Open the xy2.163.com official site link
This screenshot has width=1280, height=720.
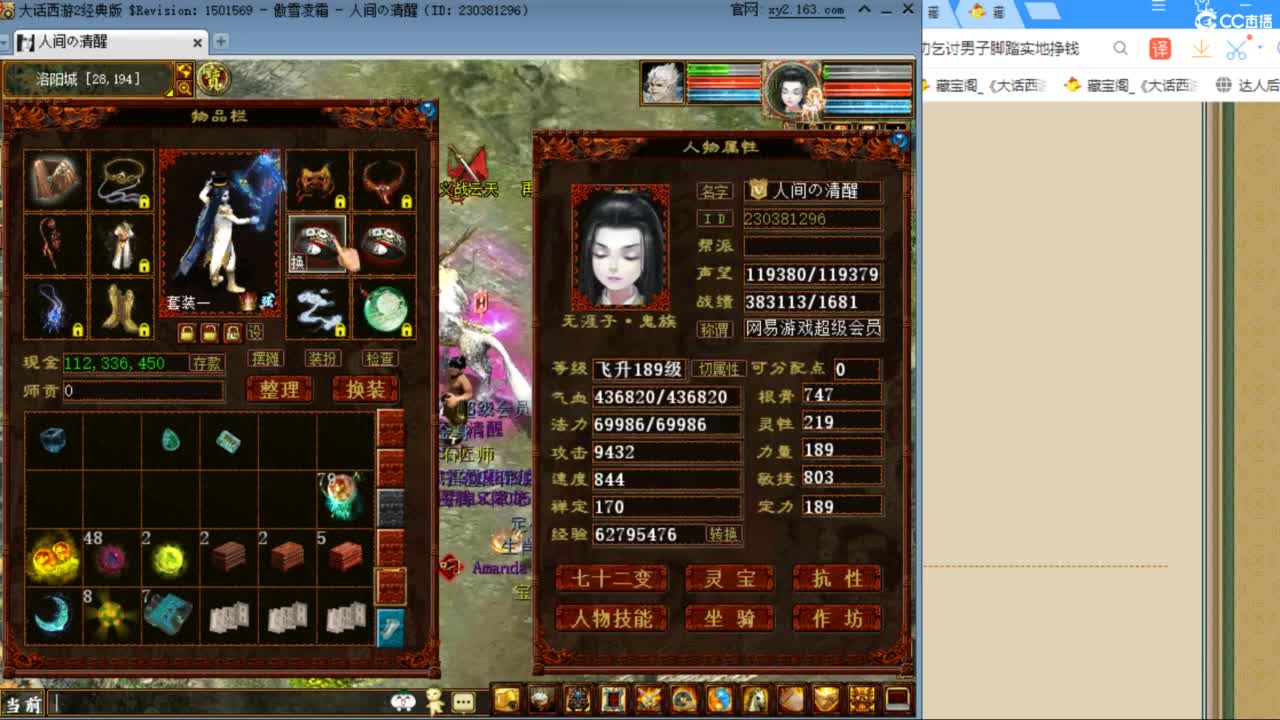805,10
